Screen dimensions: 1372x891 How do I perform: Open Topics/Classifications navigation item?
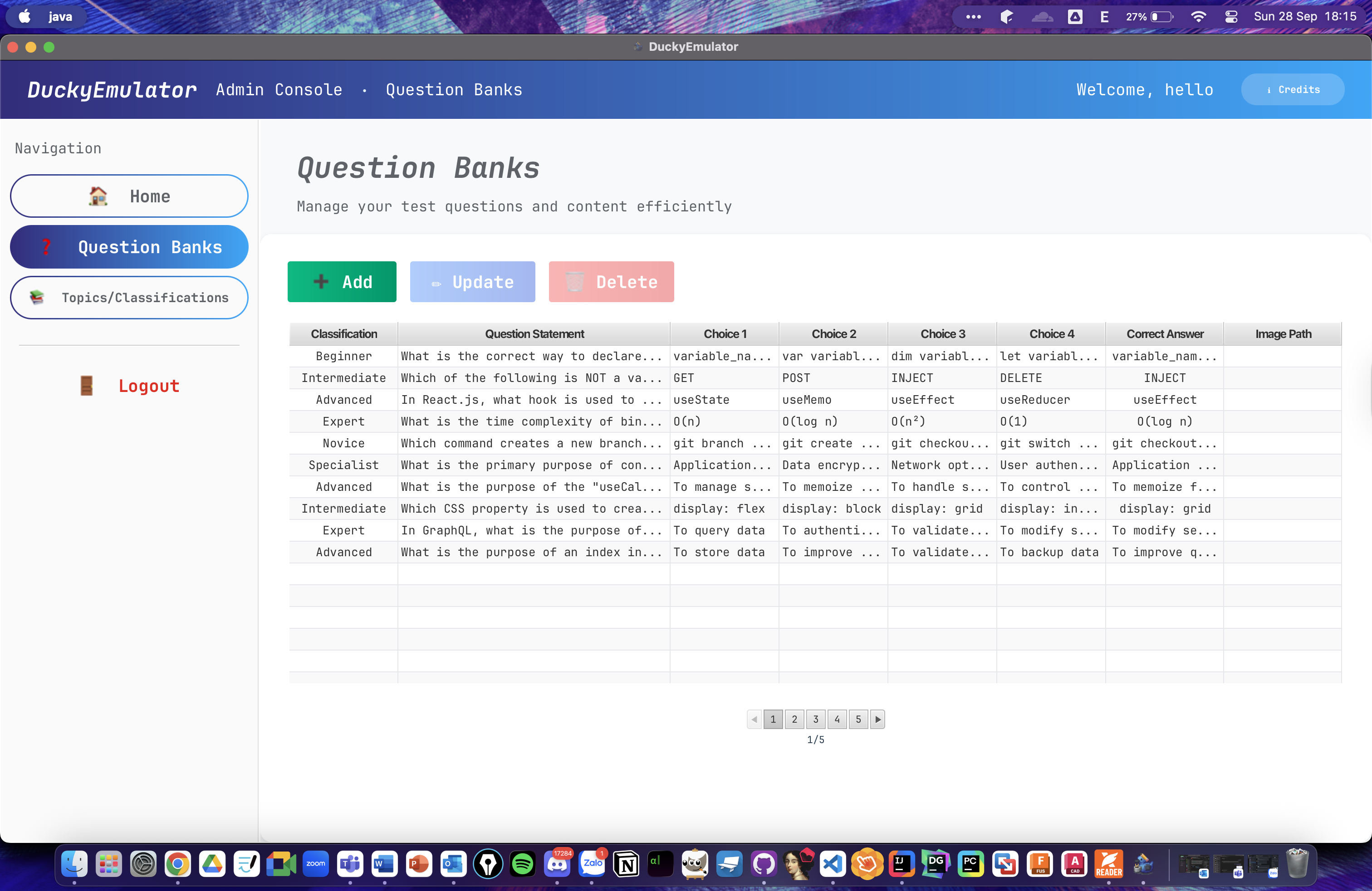(x=129, y=298)
